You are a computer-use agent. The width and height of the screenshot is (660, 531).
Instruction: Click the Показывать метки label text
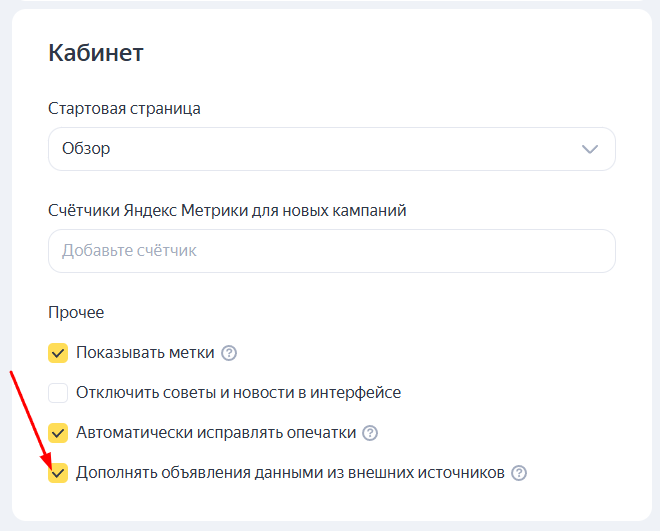point(144,353)
